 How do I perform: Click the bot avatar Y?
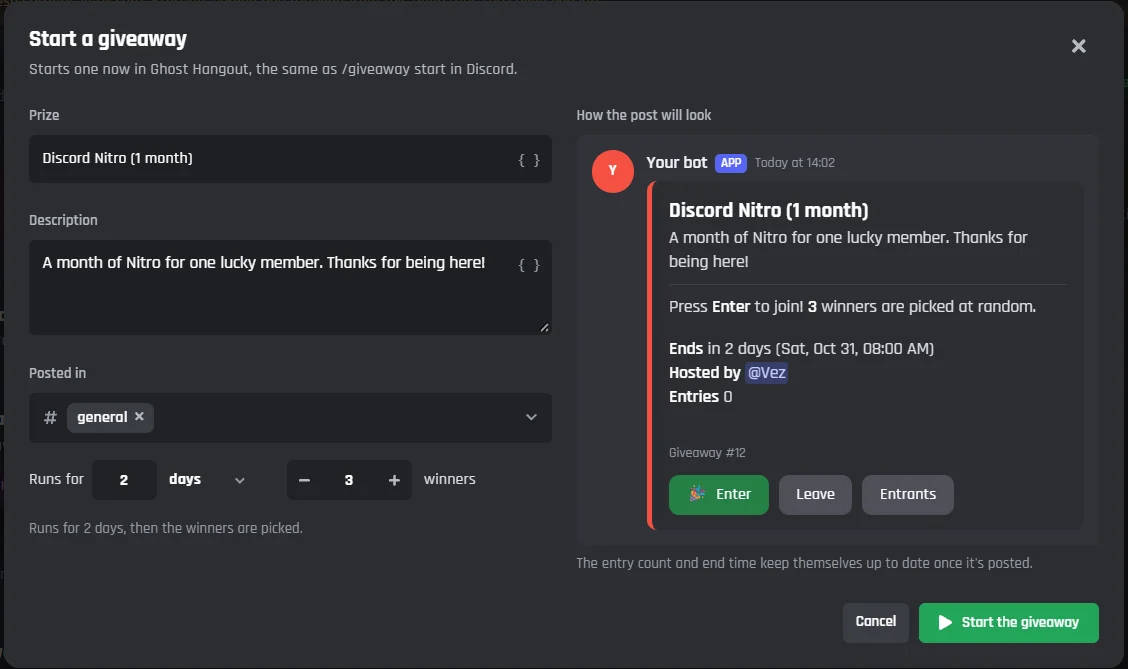point(613,171)
